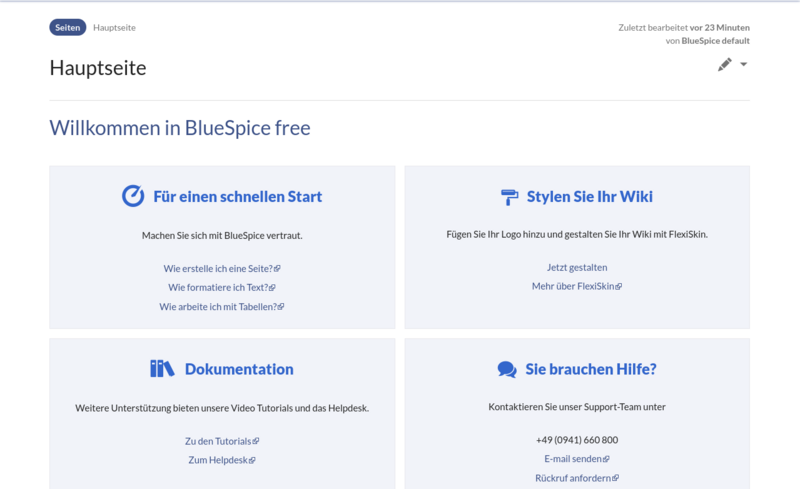Click the speech bubbles help icon

507,369
